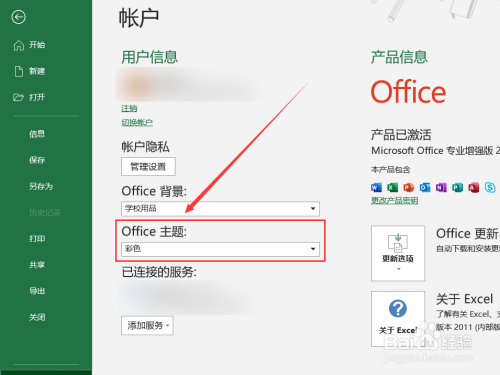Open the 更新选项 dropdown button
500x375 pixels.
tap(398, 253)
